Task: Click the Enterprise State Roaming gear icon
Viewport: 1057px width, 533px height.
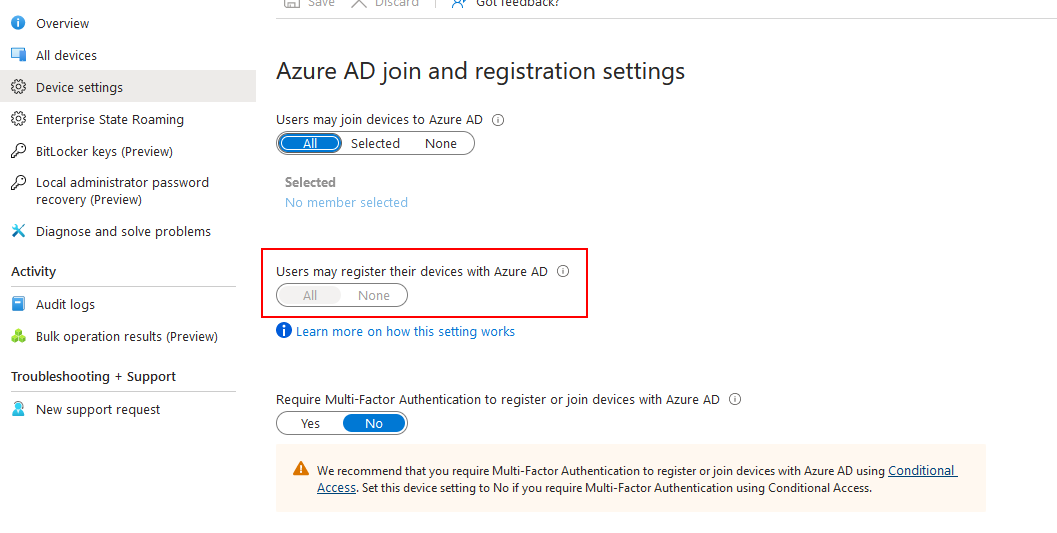Action: 18,119
